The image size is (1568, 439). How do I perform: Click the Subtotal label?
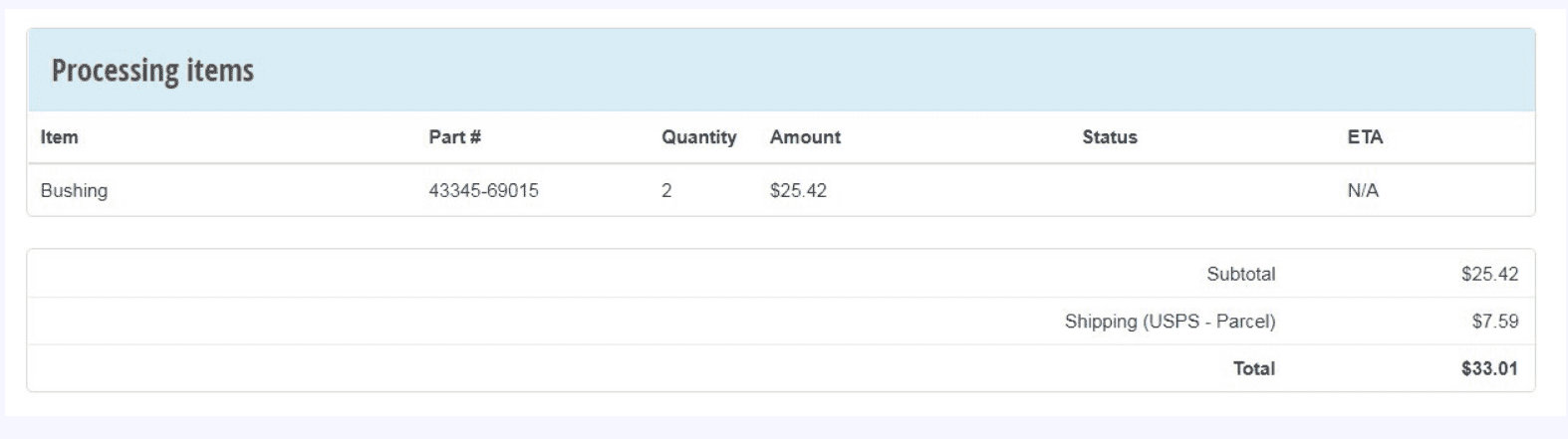pos(1240,274)
